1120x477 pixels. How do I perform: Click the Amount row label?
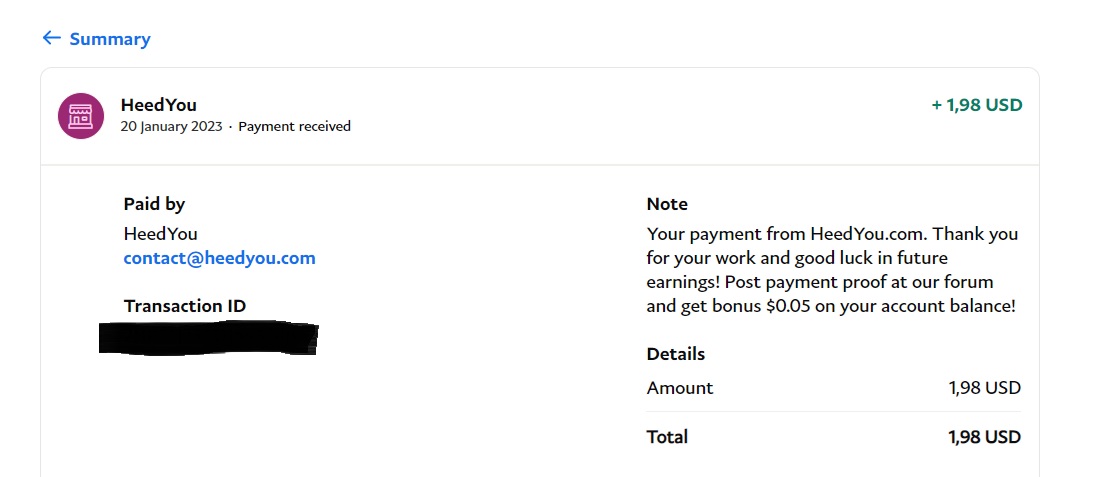click(680, 388)
